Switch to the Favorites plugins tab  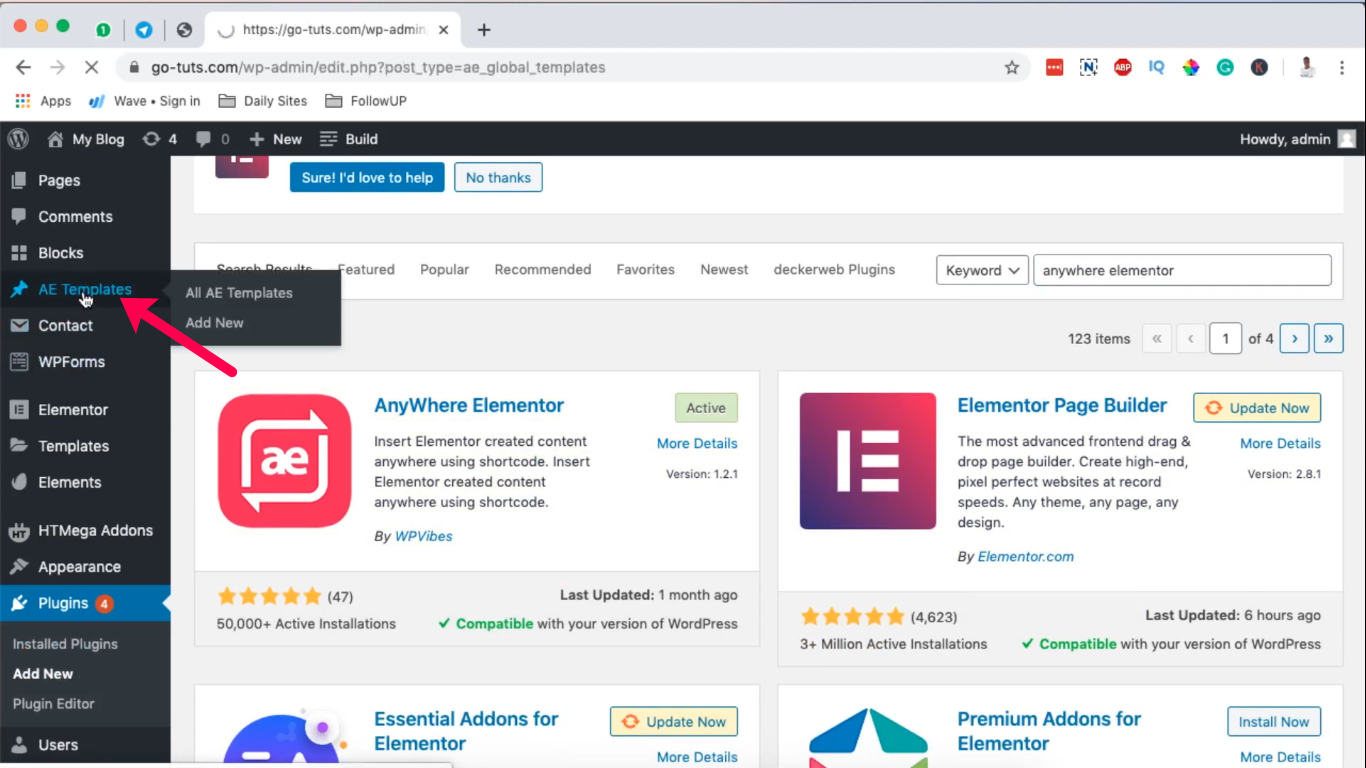coord(645,270)
